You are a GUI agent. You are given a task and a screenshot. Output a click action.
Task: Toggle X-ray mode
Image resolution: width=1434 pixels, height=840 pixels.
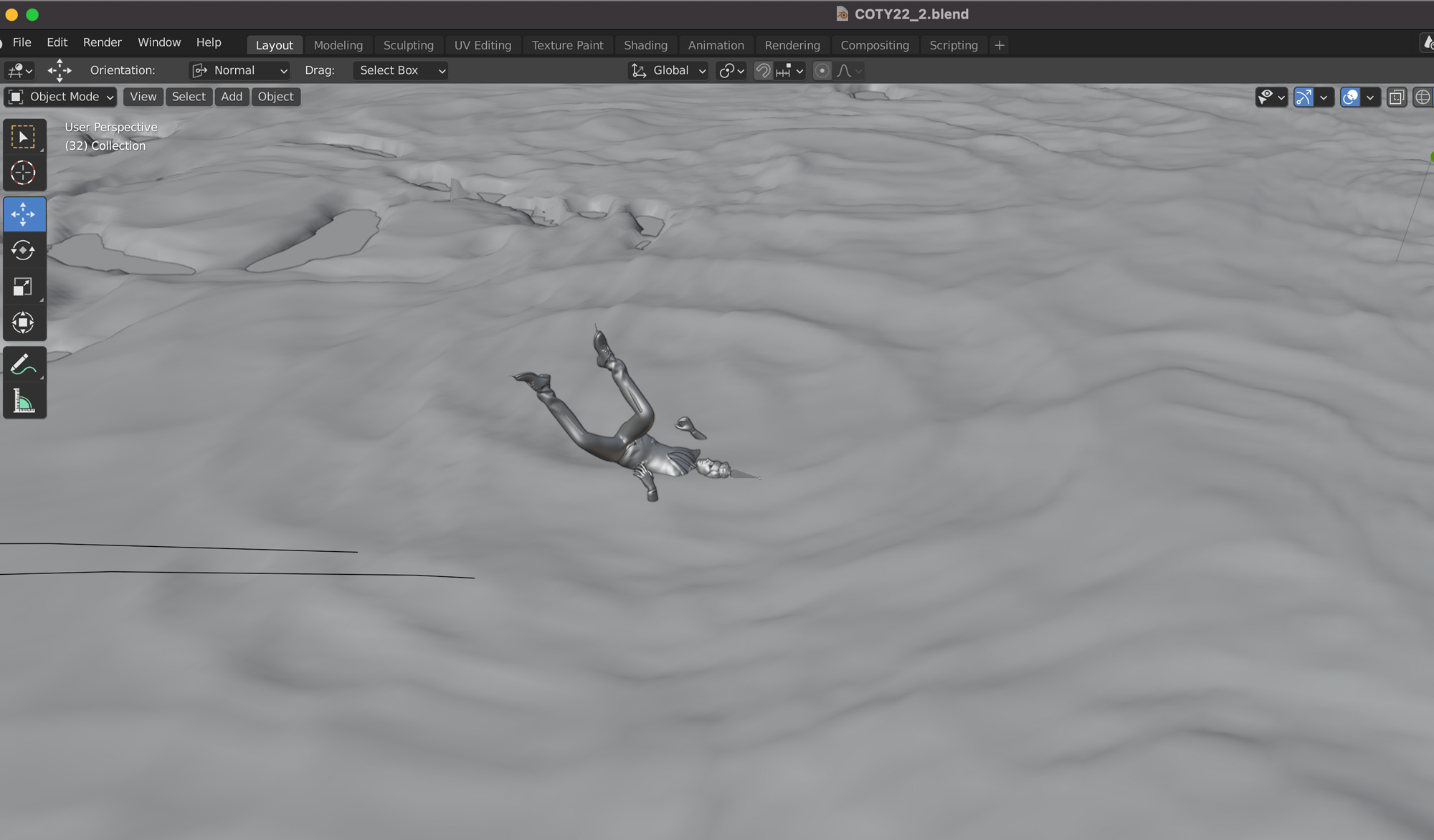click(x=1396, y=97)
